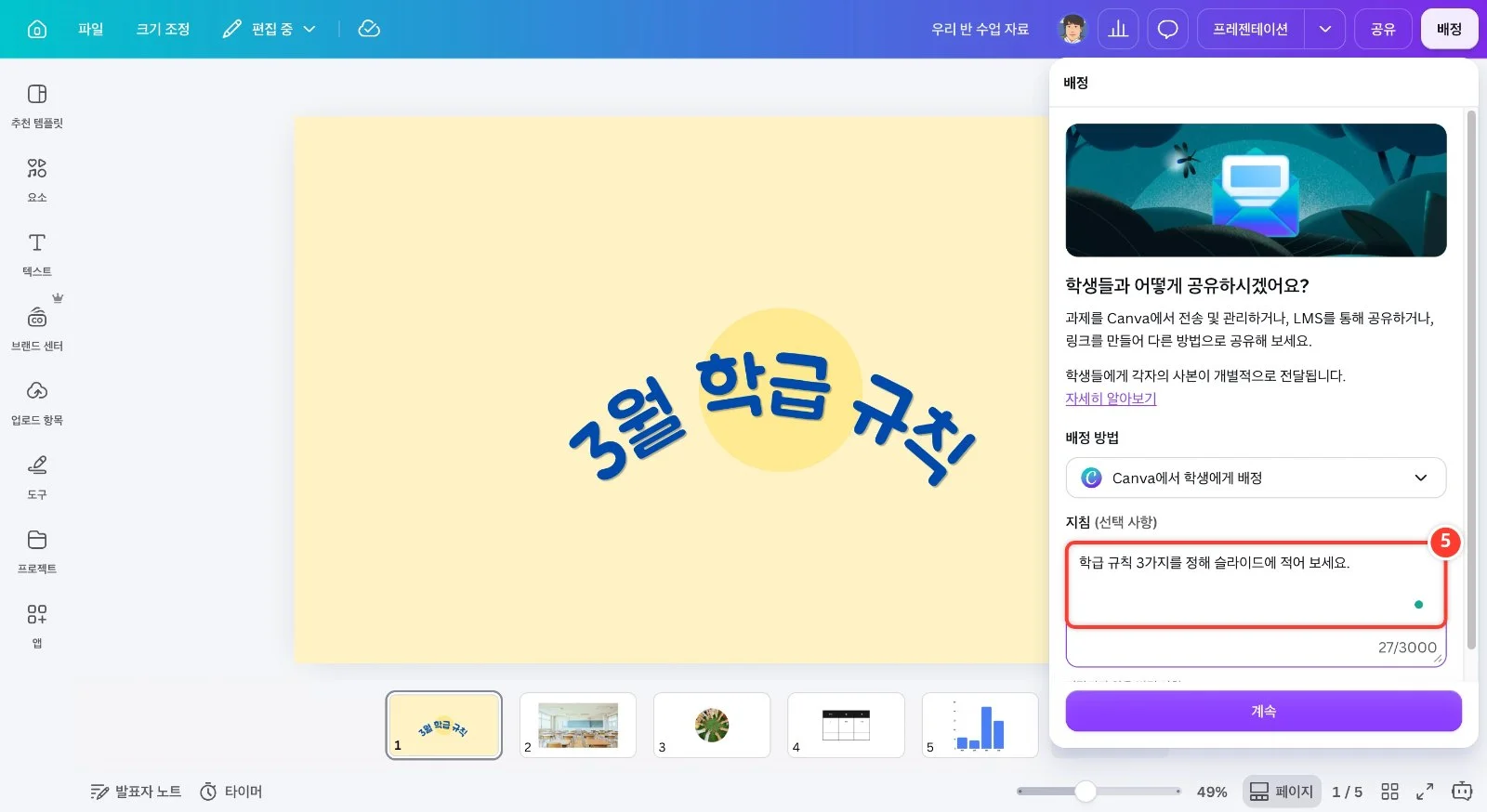The height and width of the screenshot is (812, 1487).
Task: Open the comments speech bubble icon
Action: click(x=1168, y=29)
